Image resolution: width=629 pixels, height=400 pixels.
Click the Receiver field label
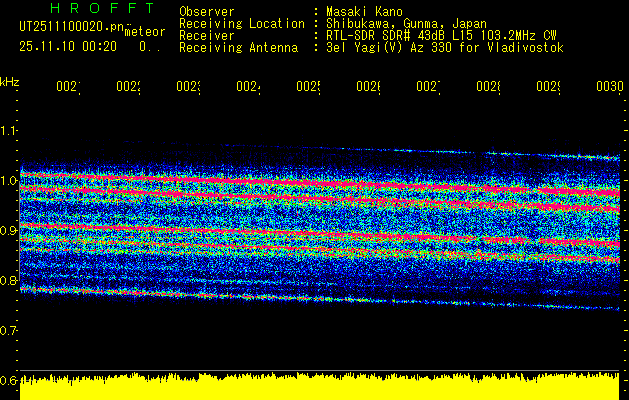pyautogui.click(x=207, y=36)
